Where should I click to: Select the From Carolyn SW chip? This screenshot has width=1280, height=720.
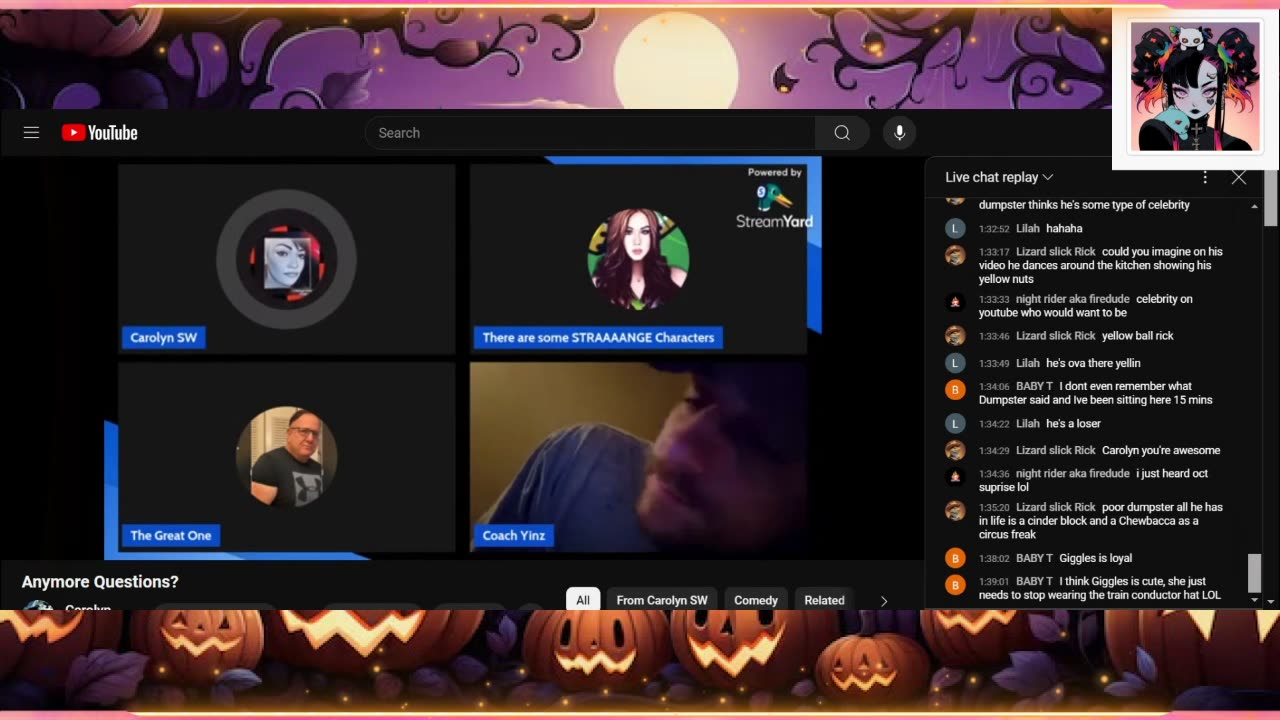coord(662,600)
